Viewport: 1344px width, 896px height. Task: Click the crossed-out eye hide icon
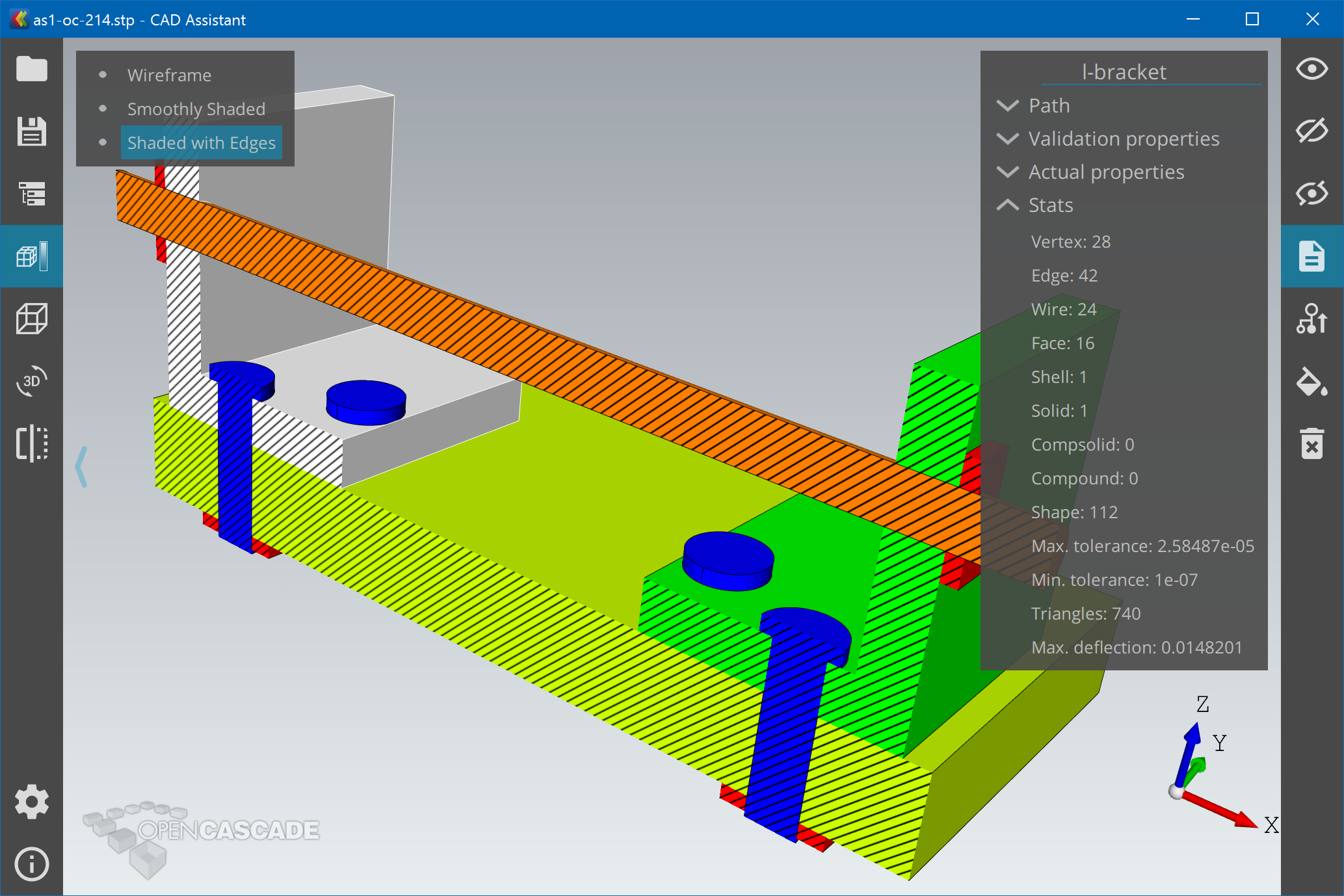tap(1311, 131)
